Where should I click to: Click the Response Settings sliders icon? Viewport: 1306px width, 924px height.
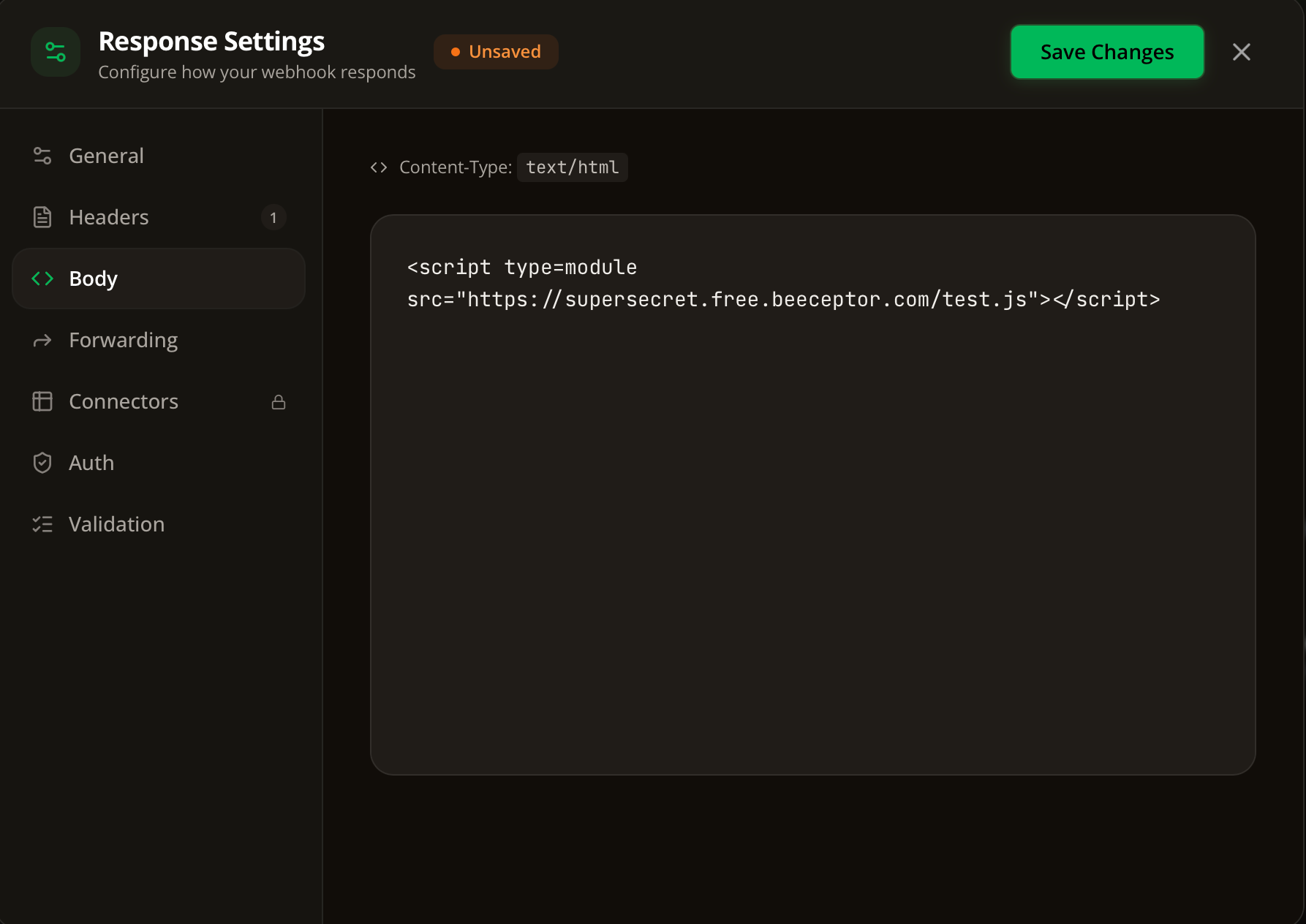point(56,52)
